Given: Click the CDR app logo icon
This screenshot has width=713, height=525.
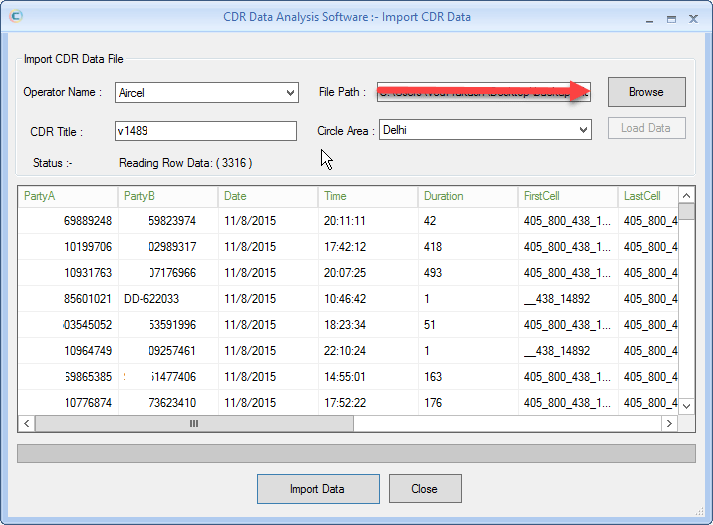Looking at the screenshot, I should click(x=16, y=16).
